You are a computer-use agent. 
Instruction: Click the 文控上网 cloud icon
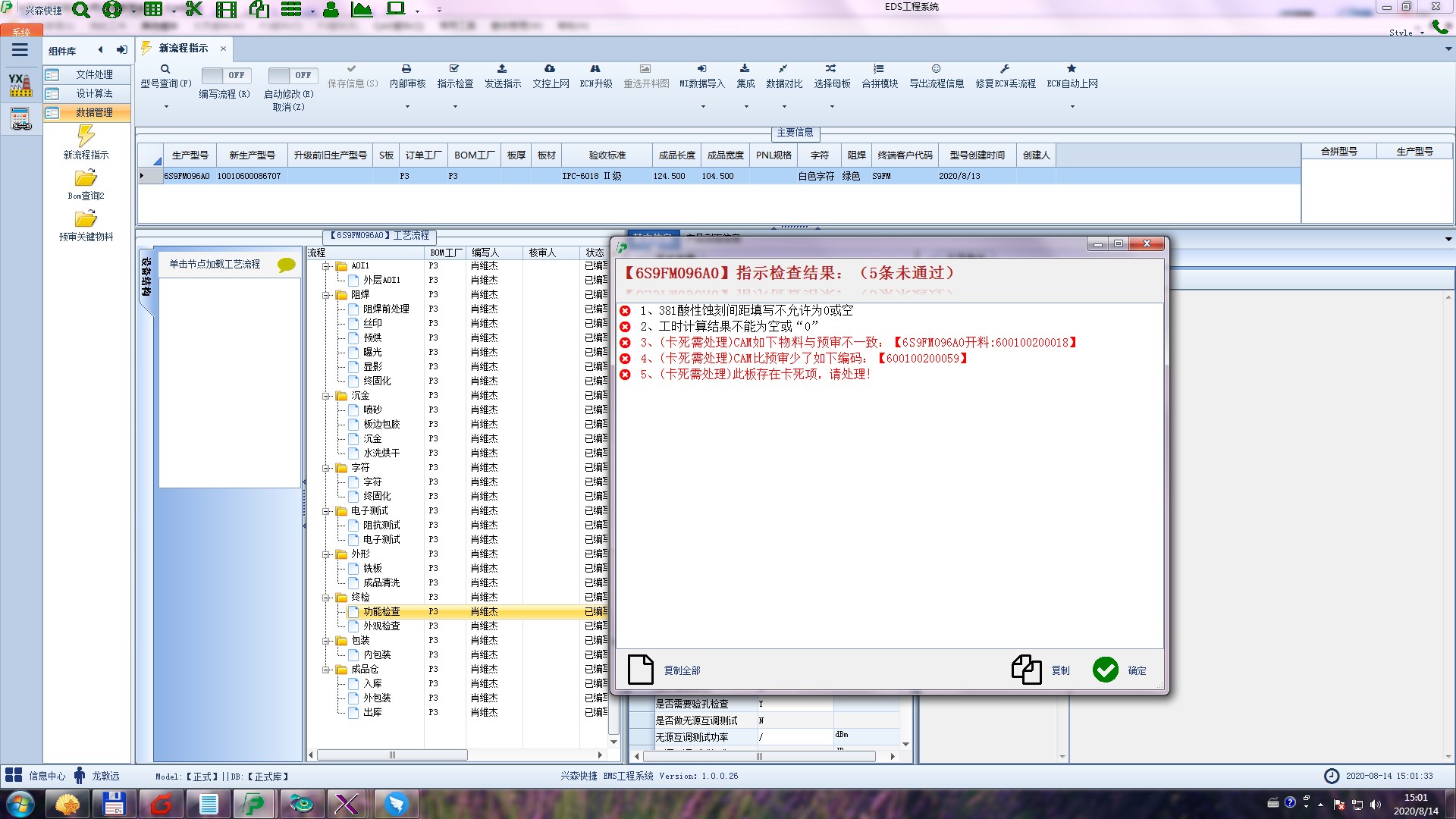point(550,69)
